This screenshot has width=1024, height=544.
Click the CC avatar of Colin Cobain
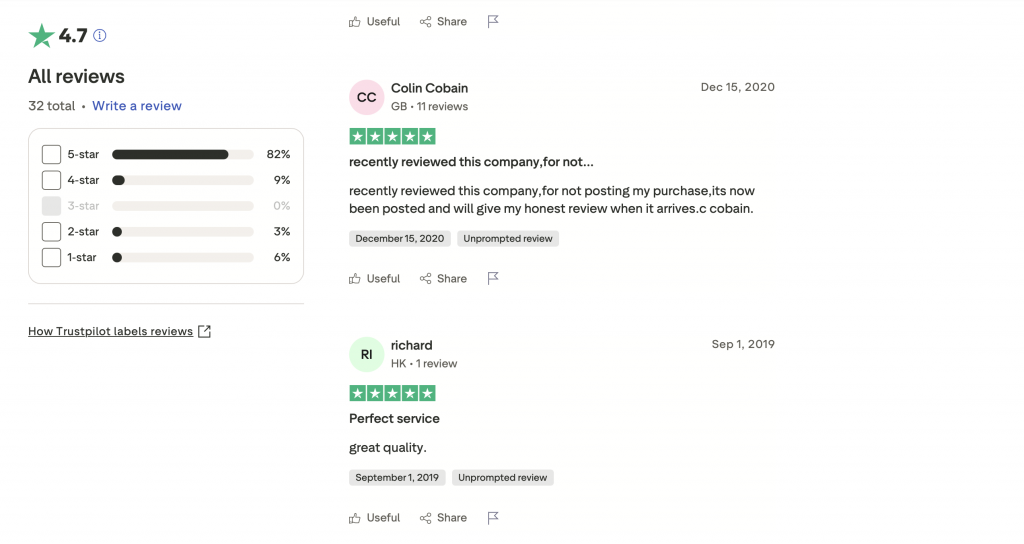point(367,97)
